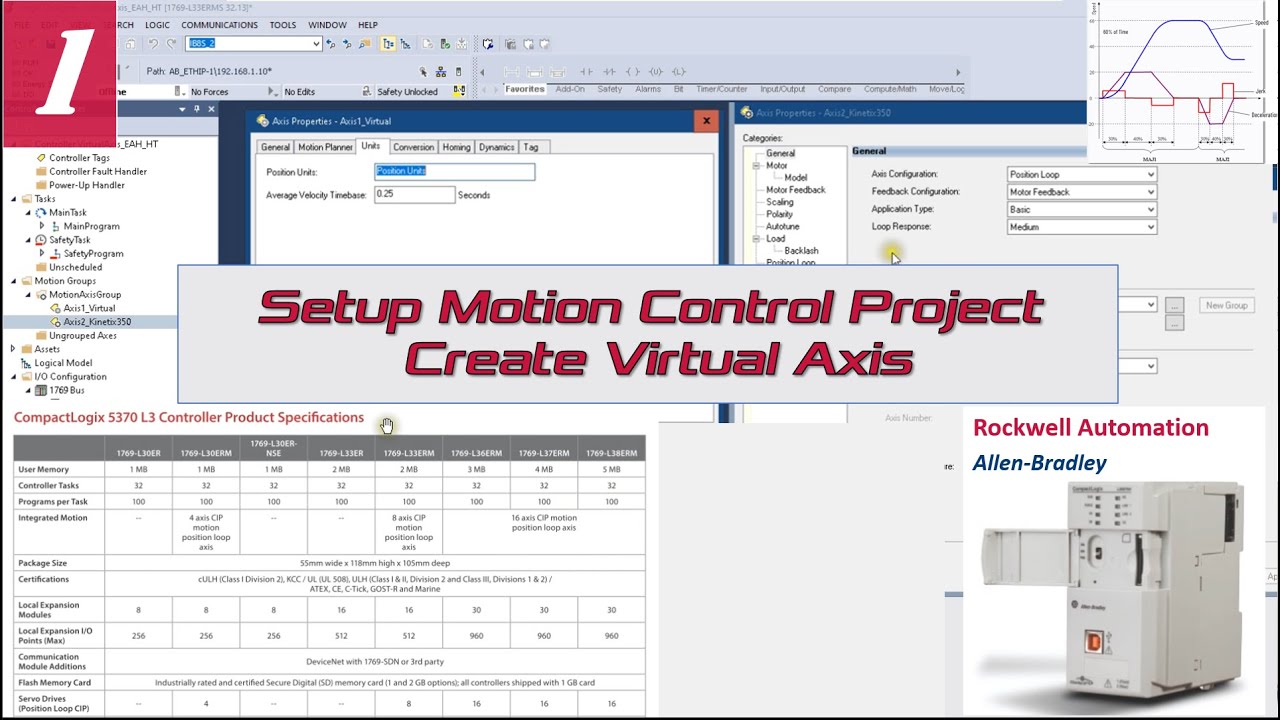Select the Alarms instruction tab
The width and height of the screenshot is (1280, 720).
[x=648, y=89]
